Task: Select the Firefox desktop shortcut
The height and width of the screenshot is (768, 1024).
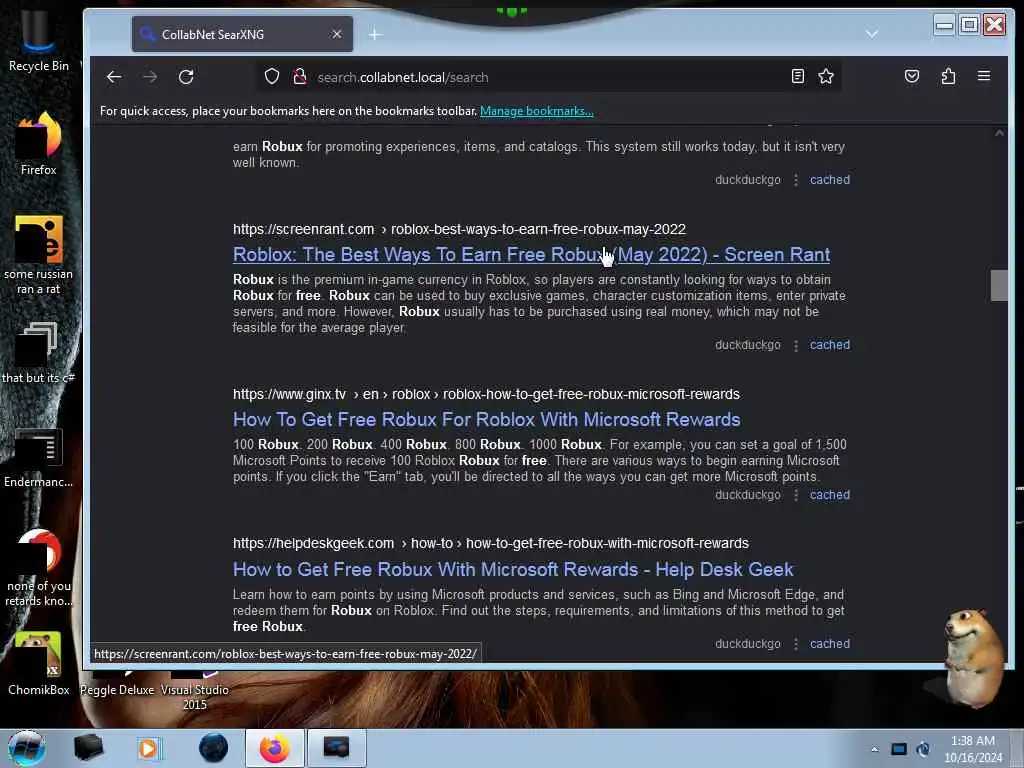Action: point(39,144)
